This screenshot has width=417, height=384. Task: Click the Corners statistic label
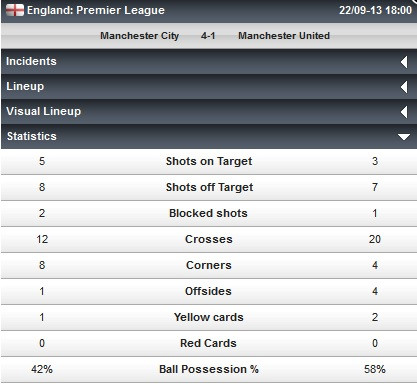point(209,265)
